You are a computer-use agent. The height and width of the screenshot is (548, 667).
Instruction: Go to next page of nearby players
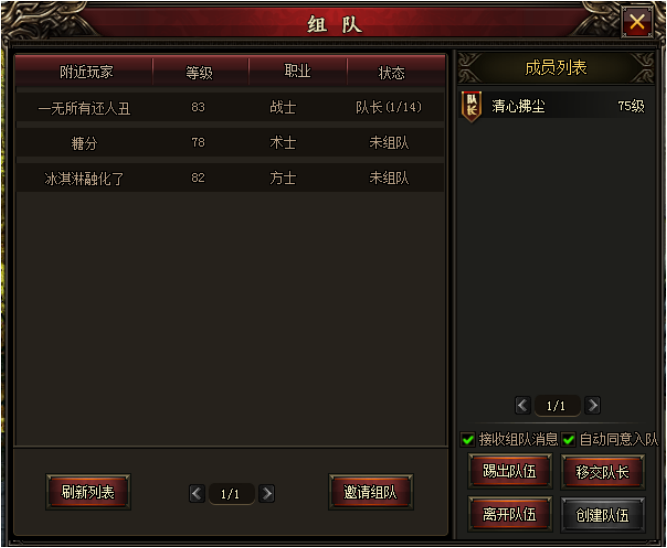(x=267, y=494)
